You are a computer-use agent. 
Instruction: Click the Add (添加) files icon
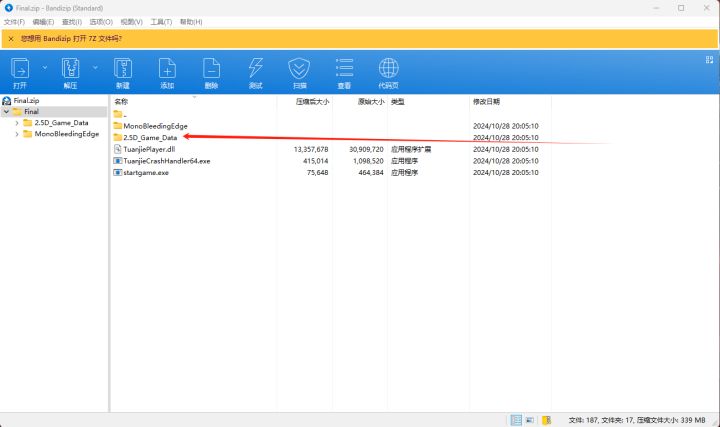[x=167, y=72]
